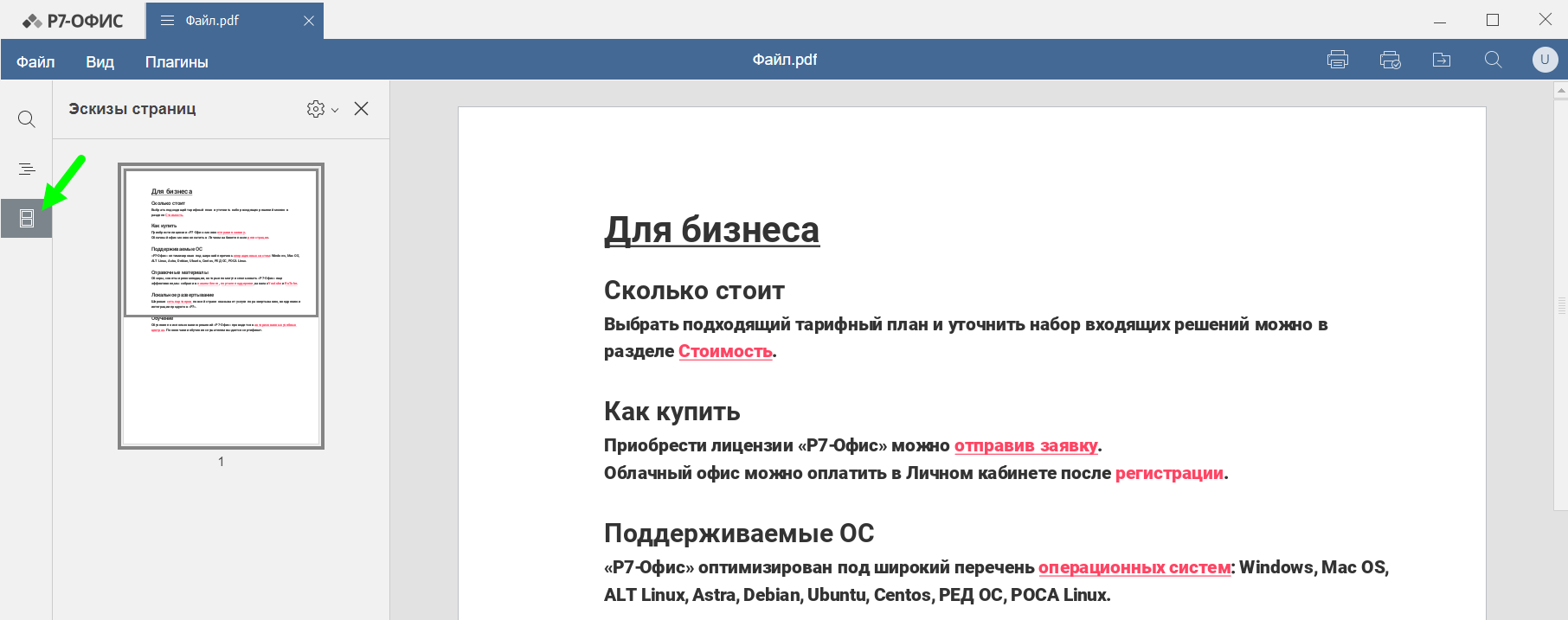
Task: Open the user account avatar
Action: 1545,60
